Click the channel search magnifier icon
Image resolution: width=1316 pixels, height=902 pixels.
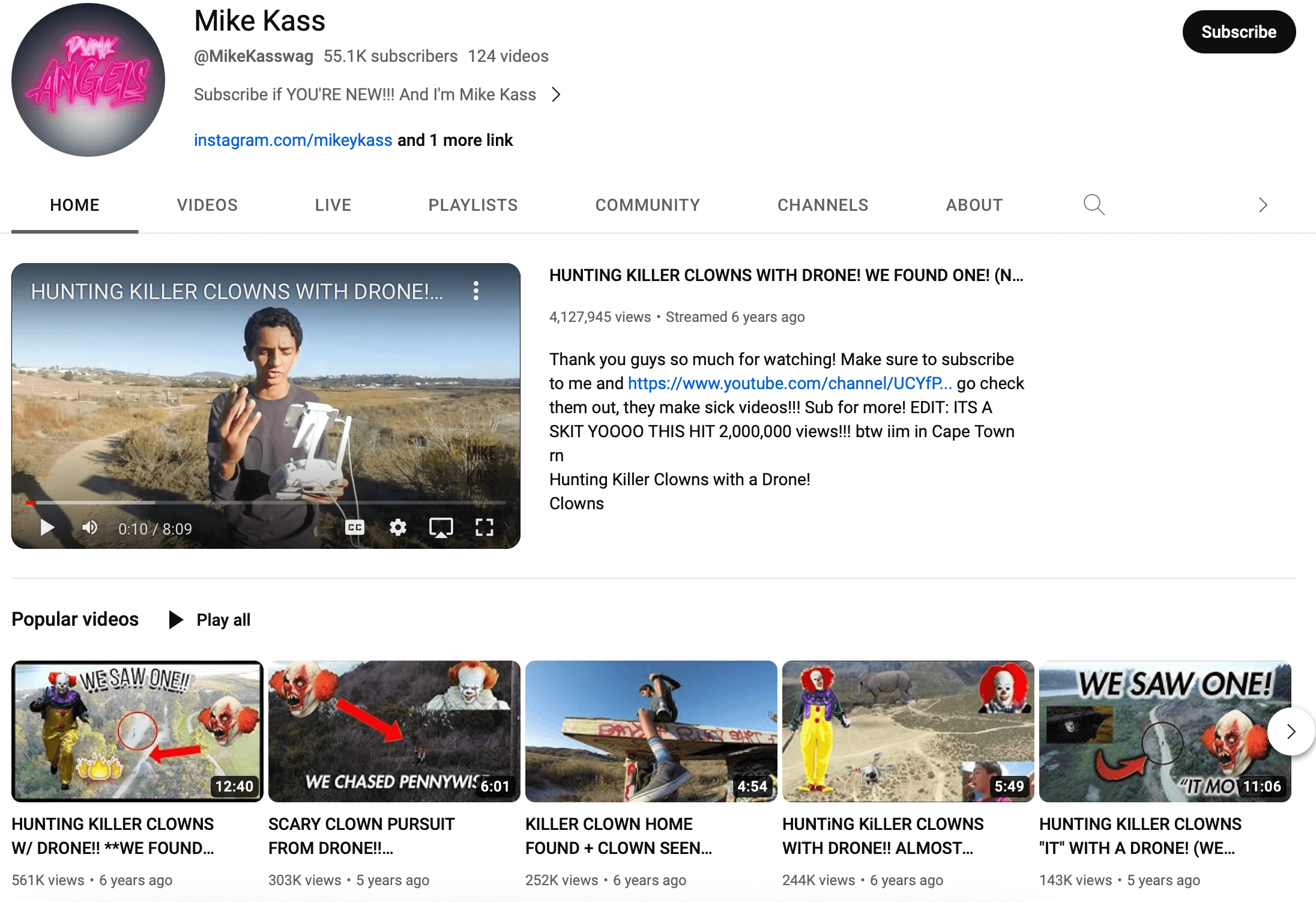coord(1094,205)
